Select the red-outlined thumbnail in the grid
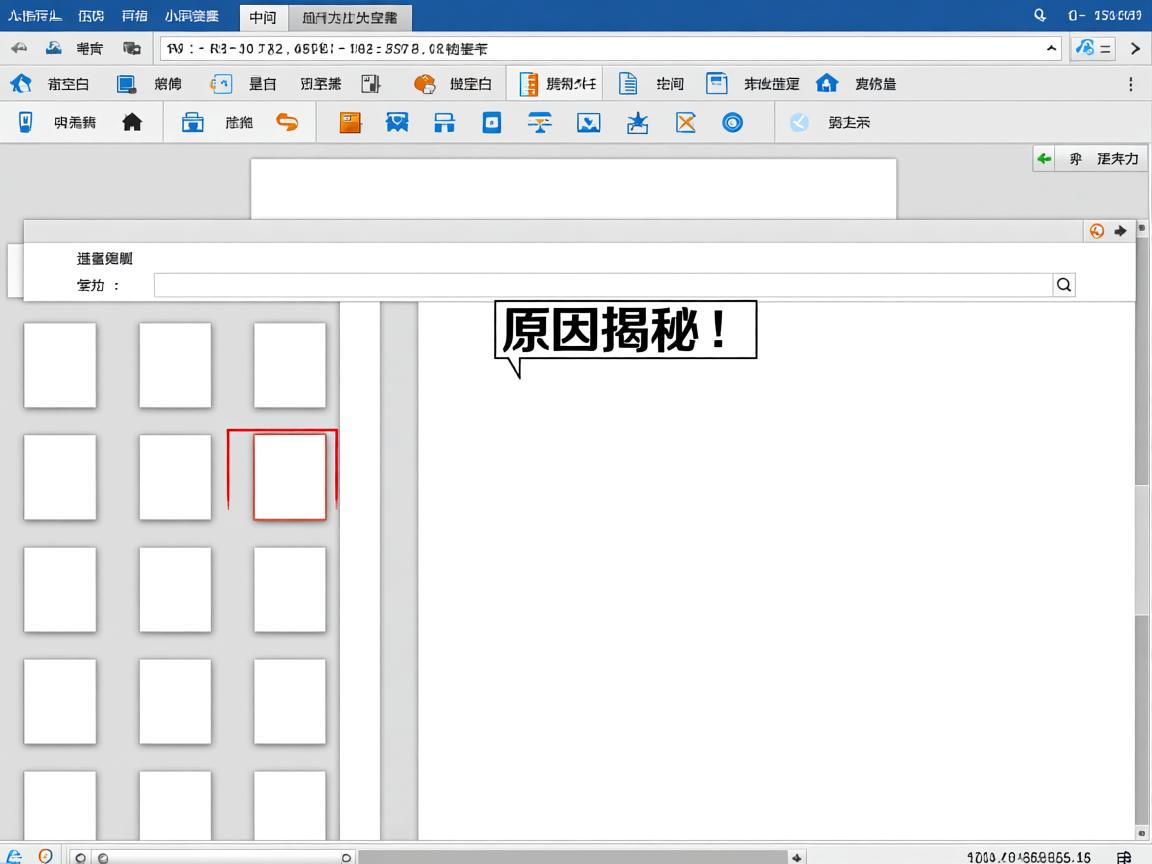This screenshot has width=1152, height=864. point(290,476)
